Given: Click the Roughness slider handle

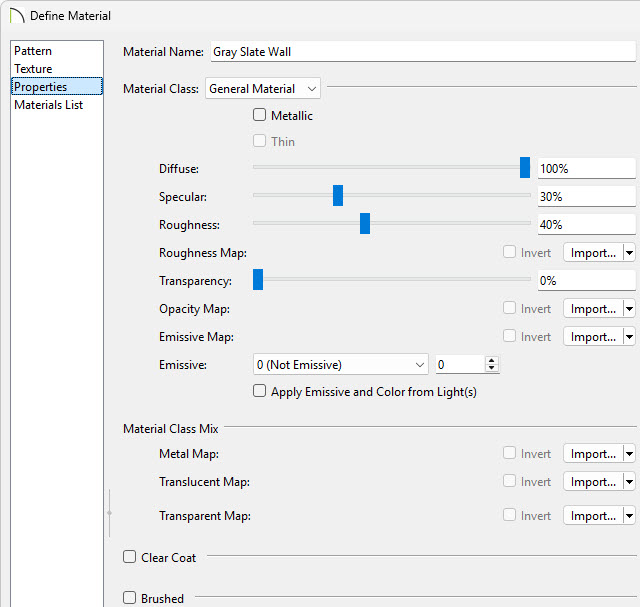Looking at the screenshot, I should [365, 223].
